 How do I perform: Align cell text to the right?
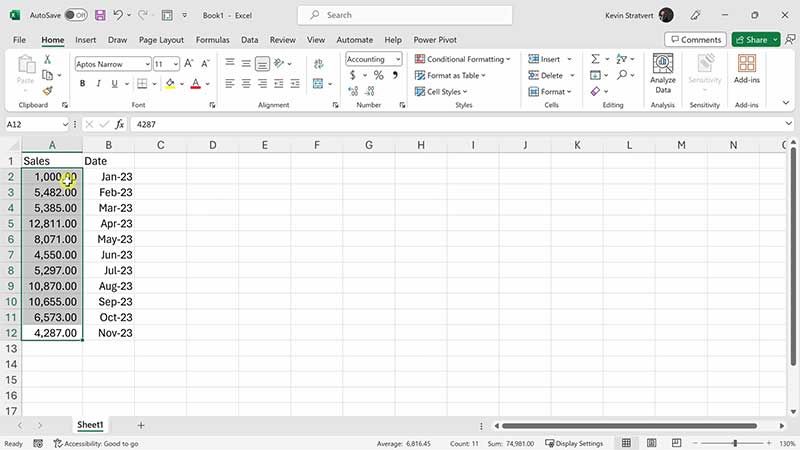coord(262,83)
